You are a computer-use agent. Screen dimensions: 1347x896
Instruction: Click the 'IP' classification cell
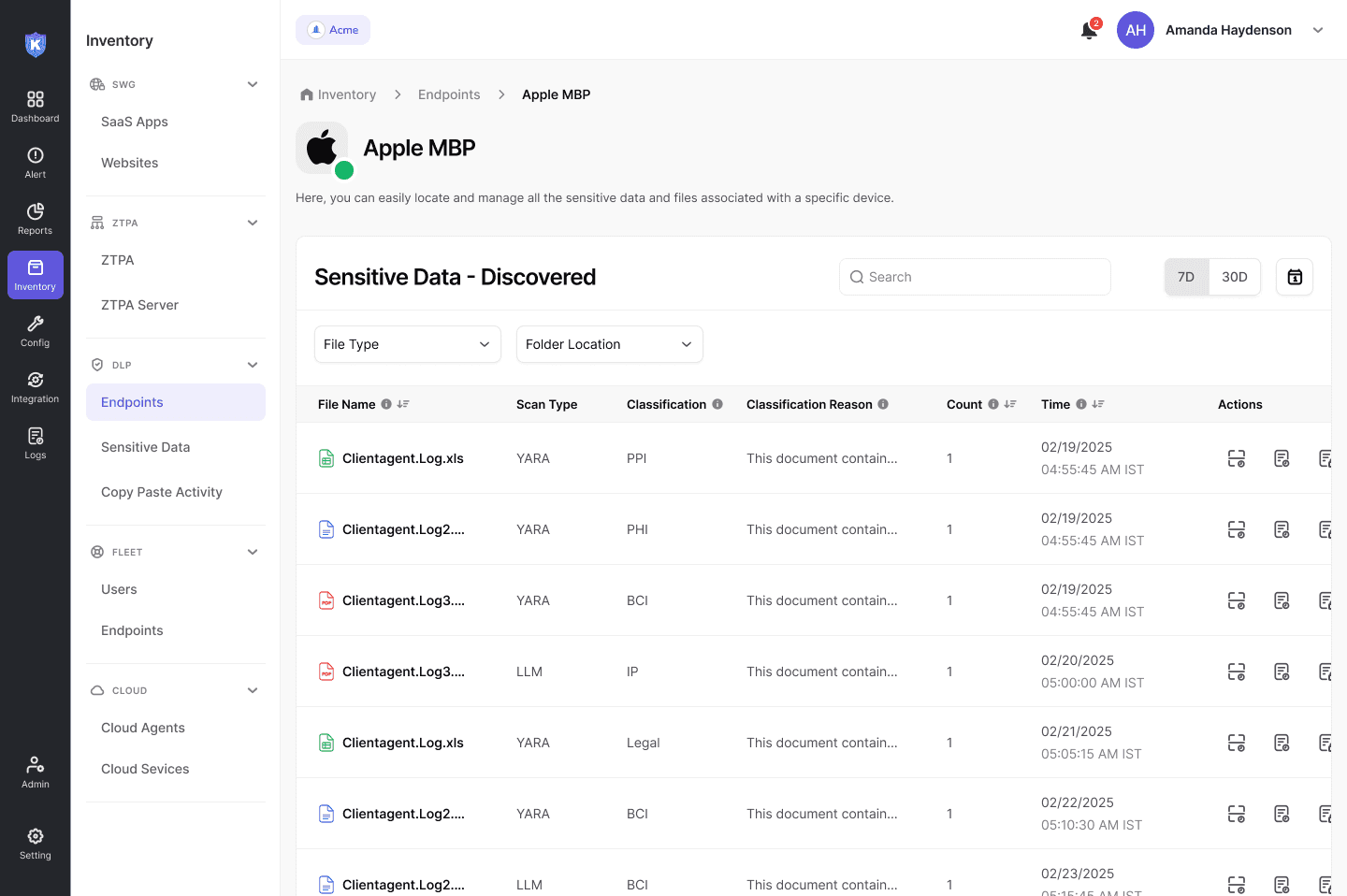click(632, 672)
